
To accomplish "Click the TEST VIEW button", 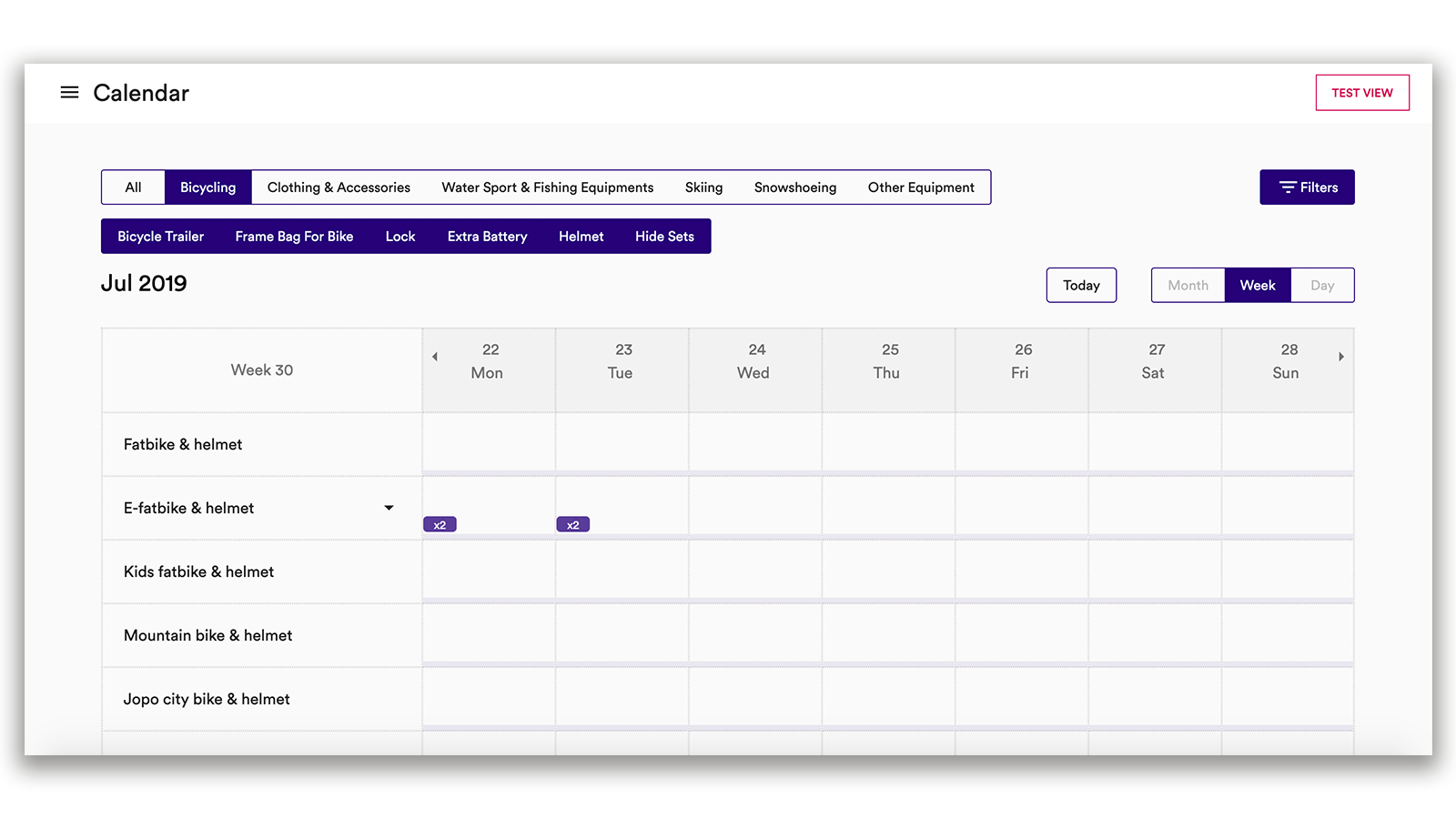I will click(x=1362, y=93).
